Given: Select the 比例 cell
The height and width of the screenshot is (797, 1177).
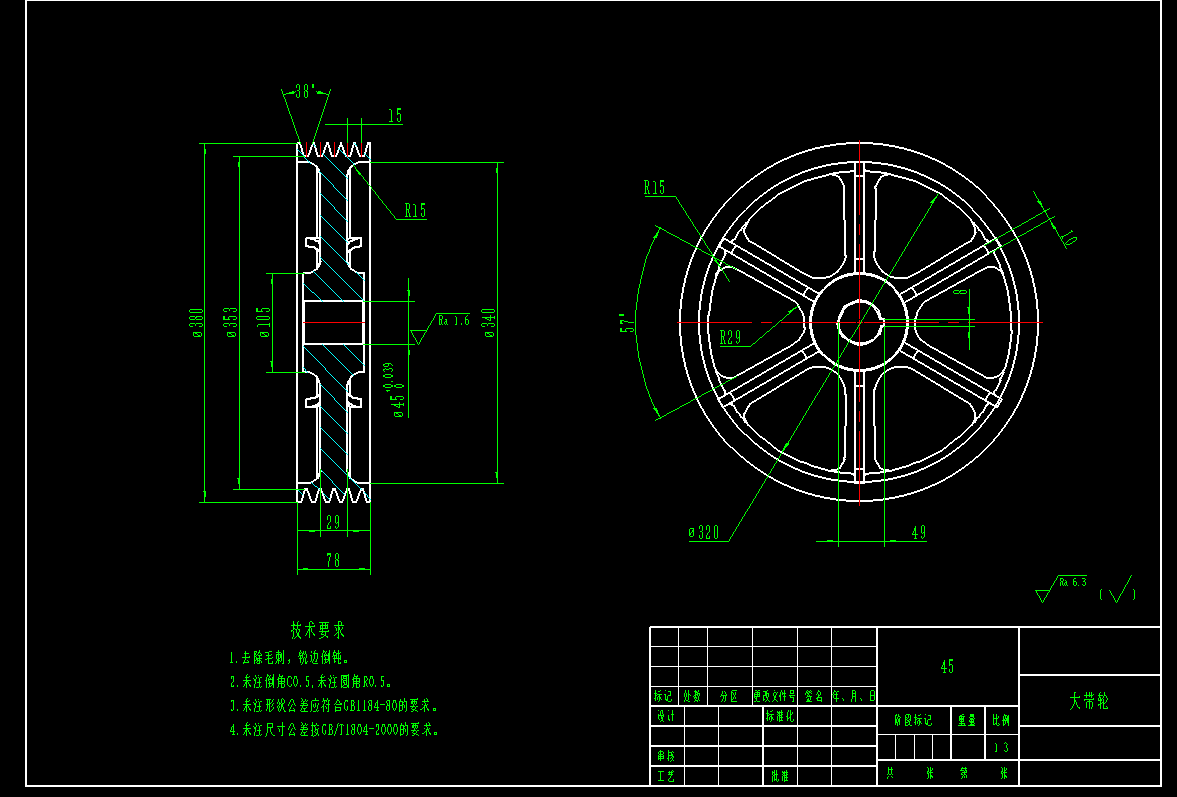Looking at the screenshot, I should (x=1001, y=720).
